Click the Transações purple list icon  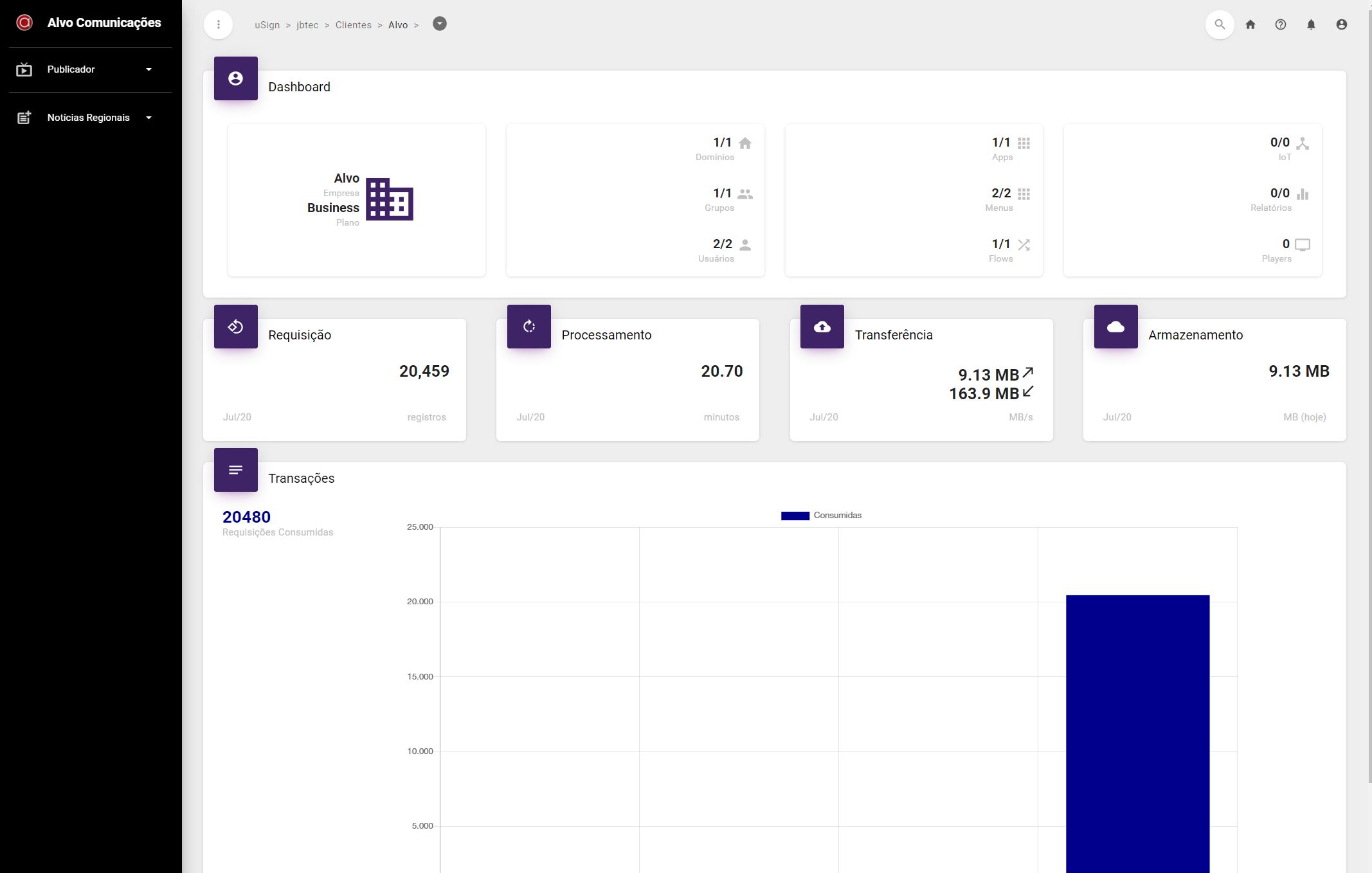pyautogui.click(x=236, y=470)
